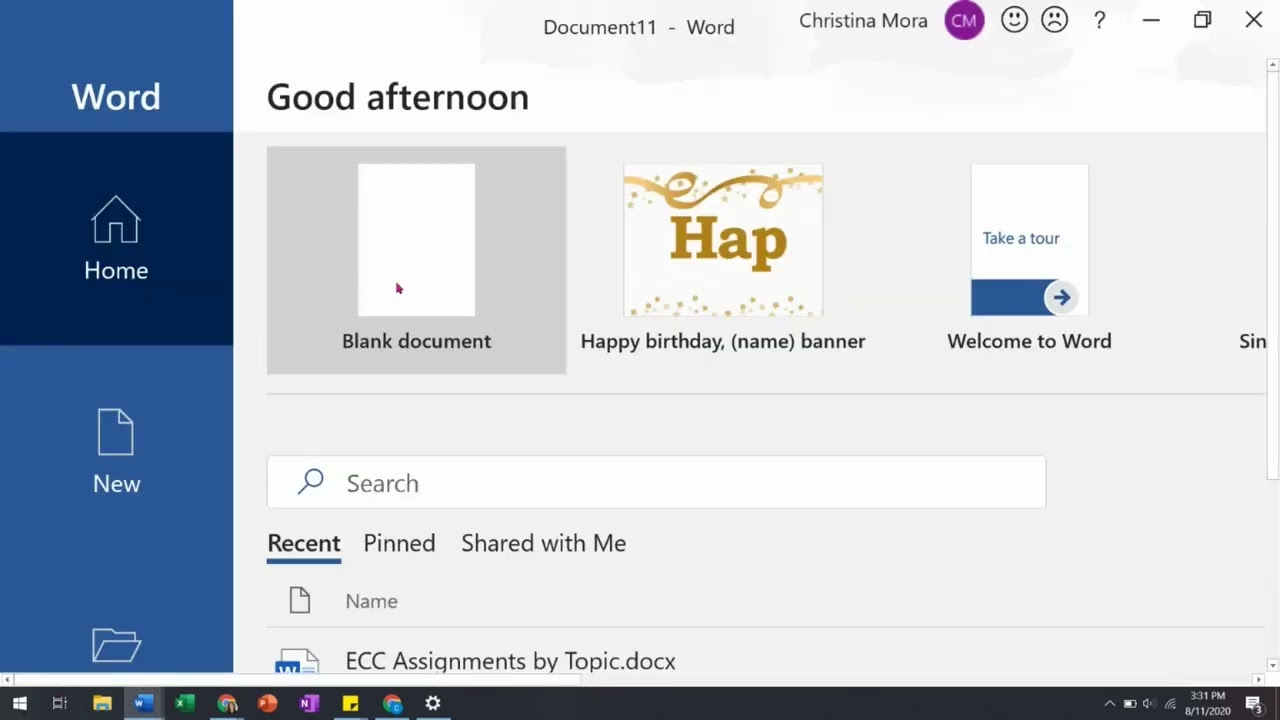Image resolution: width=1280 pixels, height=720 pixels.
Task: Open ECC Assignments by Topic.docx
Action: (510, 661)
